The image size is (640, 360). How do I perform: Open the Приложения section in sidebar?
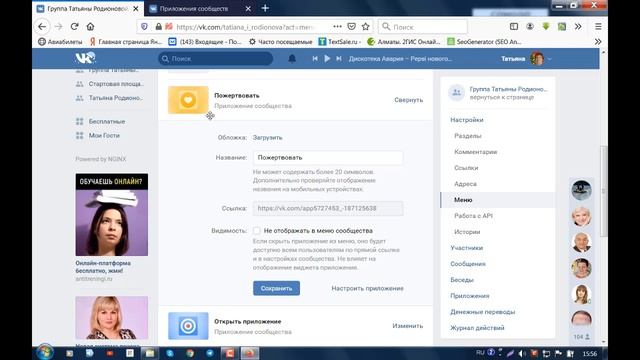[x=470, y=296]
